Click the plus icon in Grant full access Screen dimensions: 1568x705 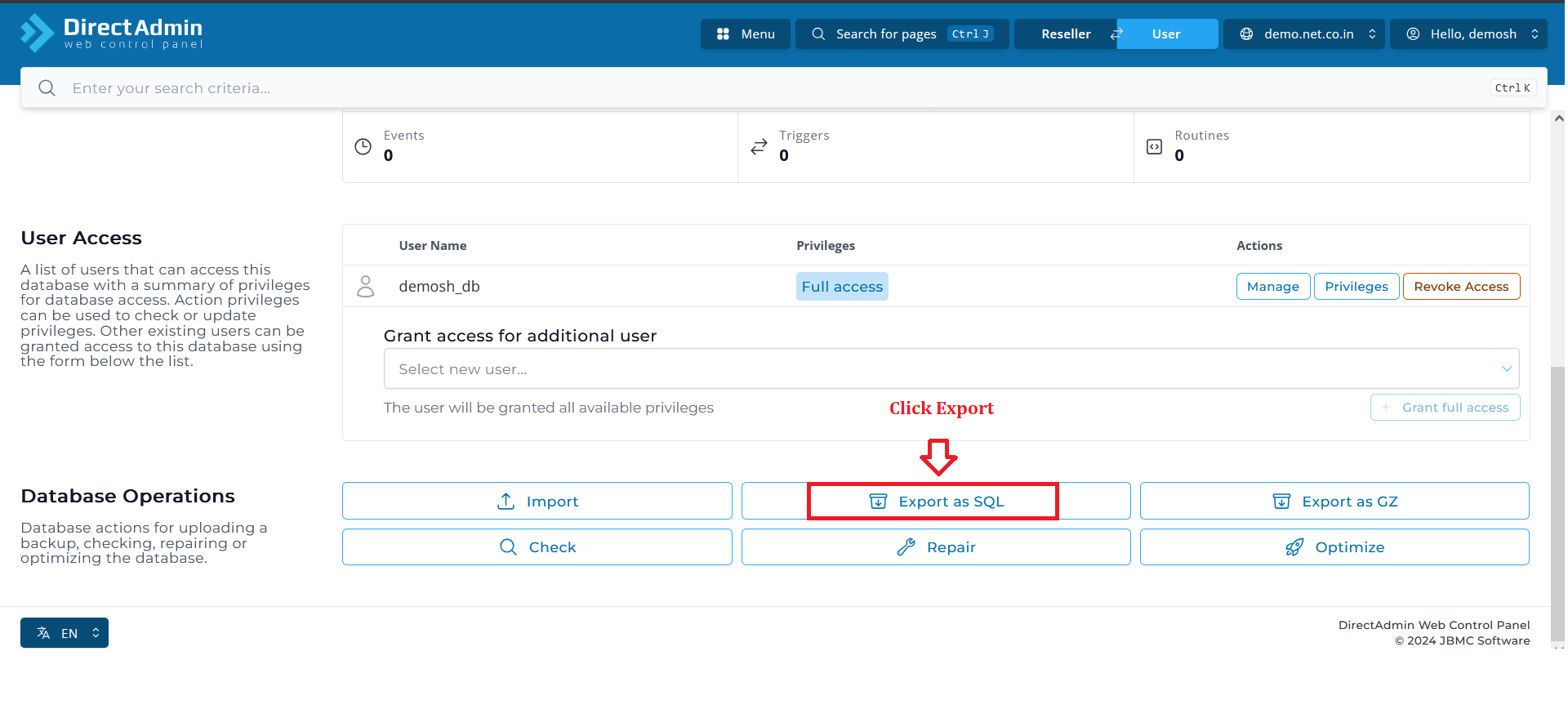coord(1386,407)
